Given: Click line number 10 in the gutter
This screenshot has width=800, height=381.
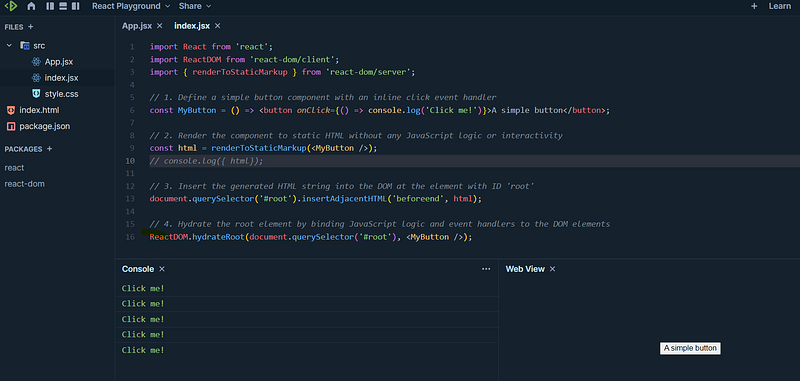Looking at the screenshot, I should click(131, 161).
